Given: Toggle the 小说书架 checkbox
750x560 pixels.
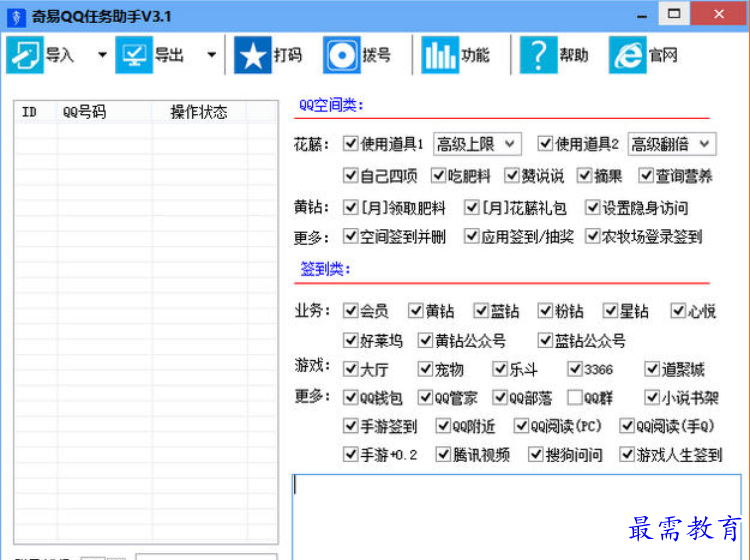Looking at the screenshot, I should coord(652,397).
